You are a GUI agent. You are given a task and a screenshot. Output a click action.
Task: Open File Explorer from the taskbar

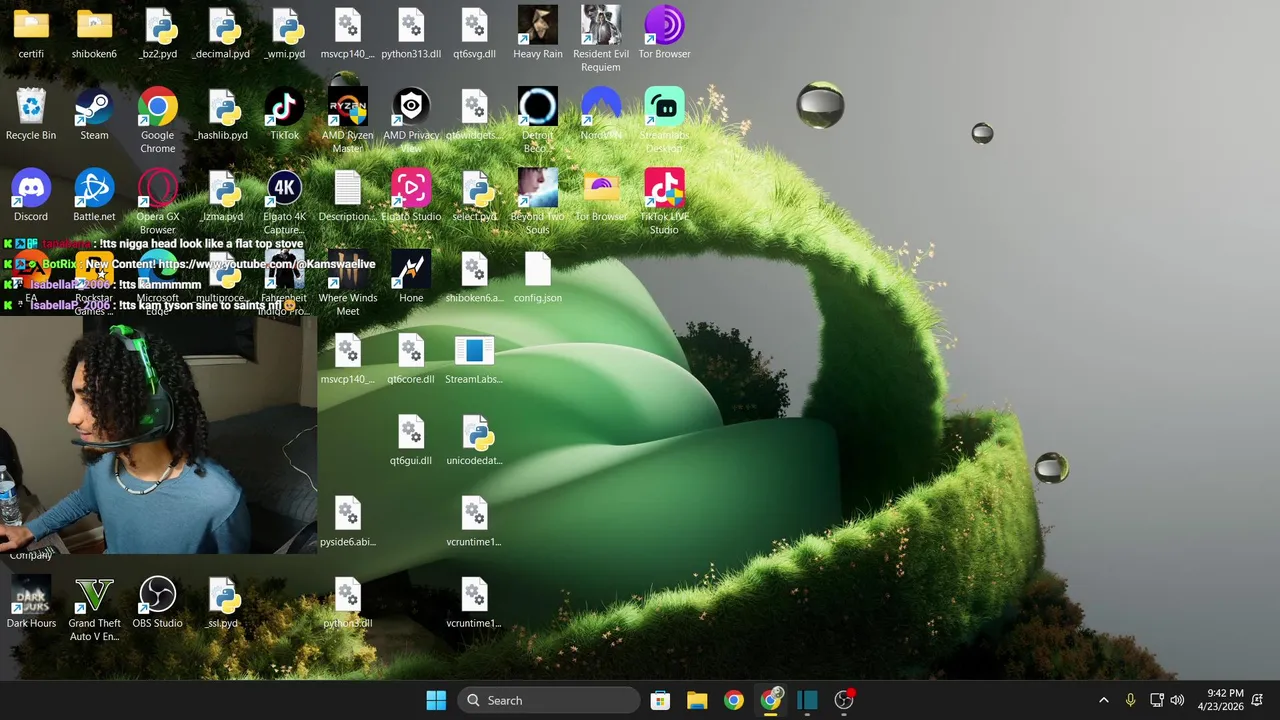[x=697, y=700]
